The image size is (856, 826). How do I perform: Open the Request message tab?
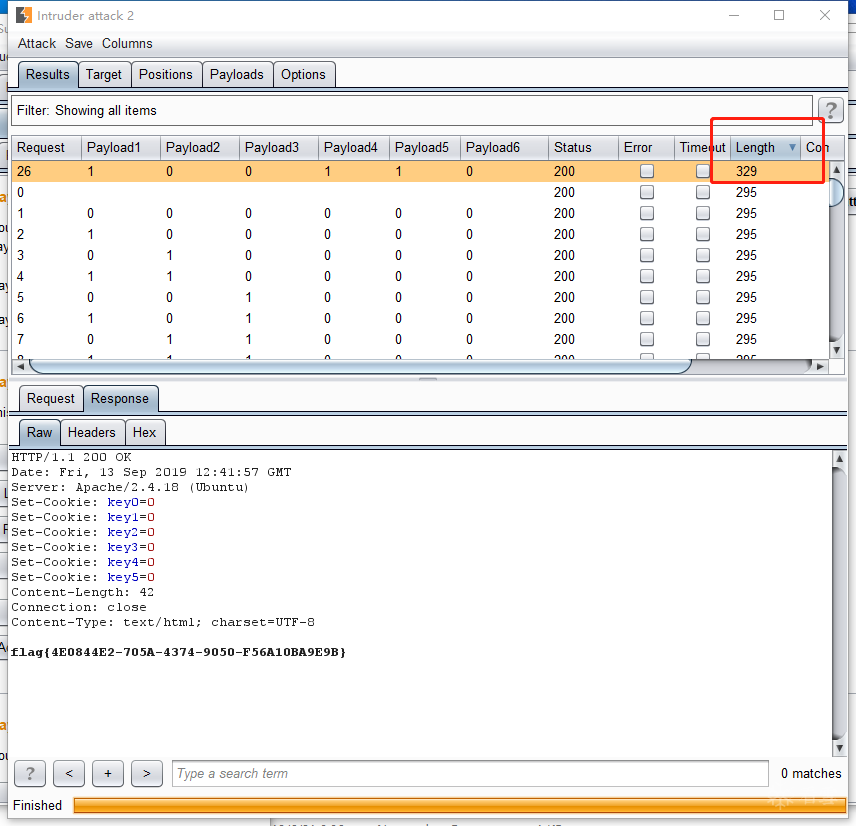click(x=51, y=399)
